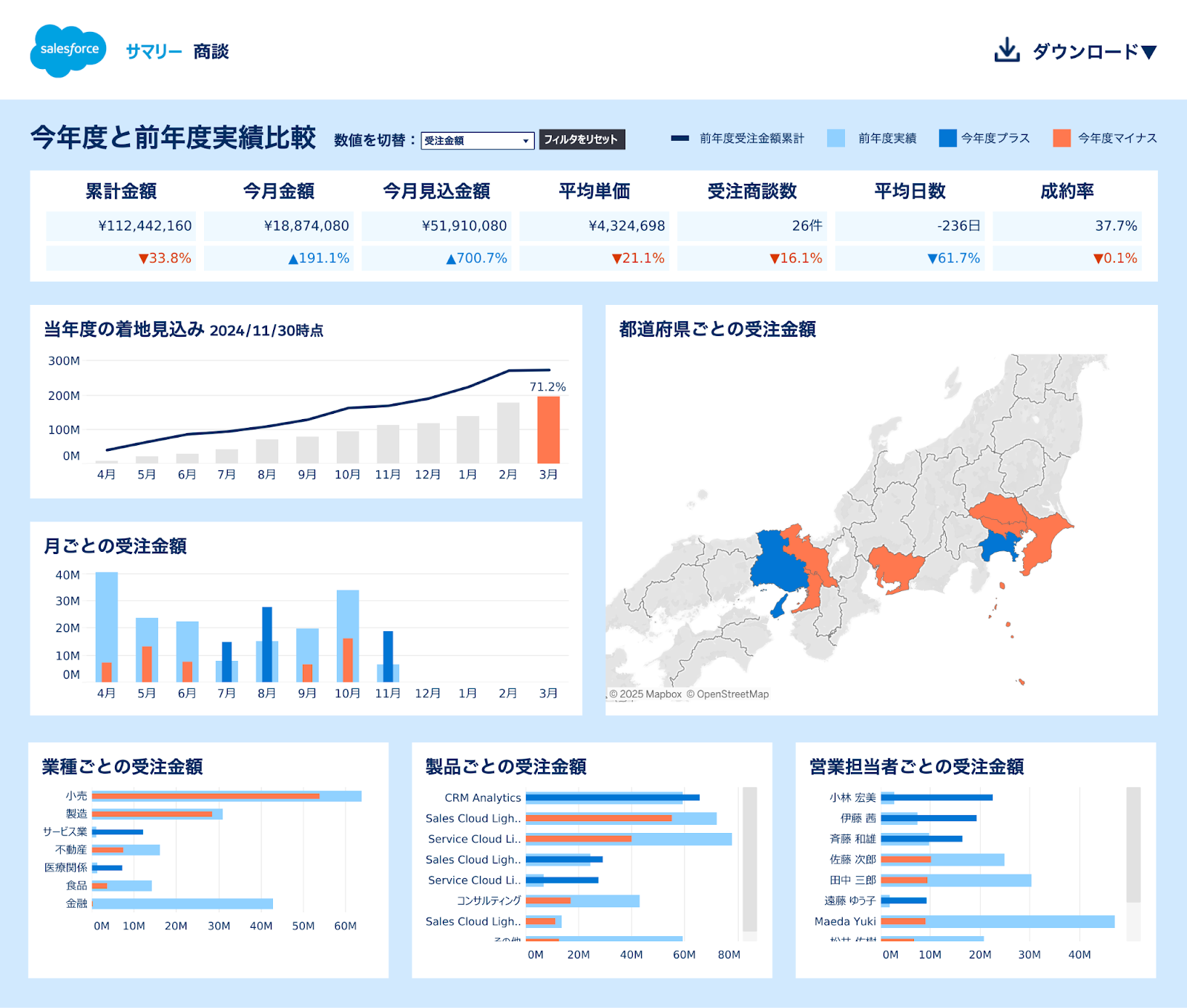Click the CRM Analytics product bar
This screenshot has width=1187, height=1008.
613,798
